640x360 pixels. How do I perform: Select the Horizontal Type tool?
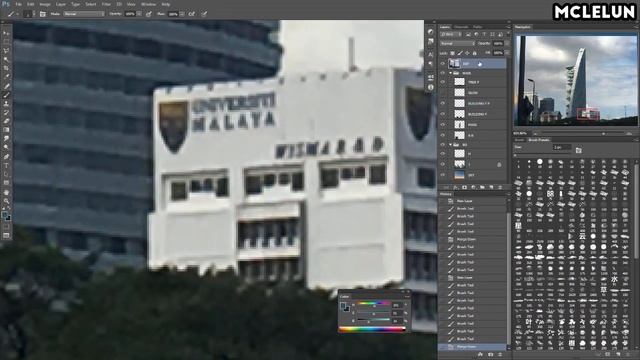(x=6, y=165)
